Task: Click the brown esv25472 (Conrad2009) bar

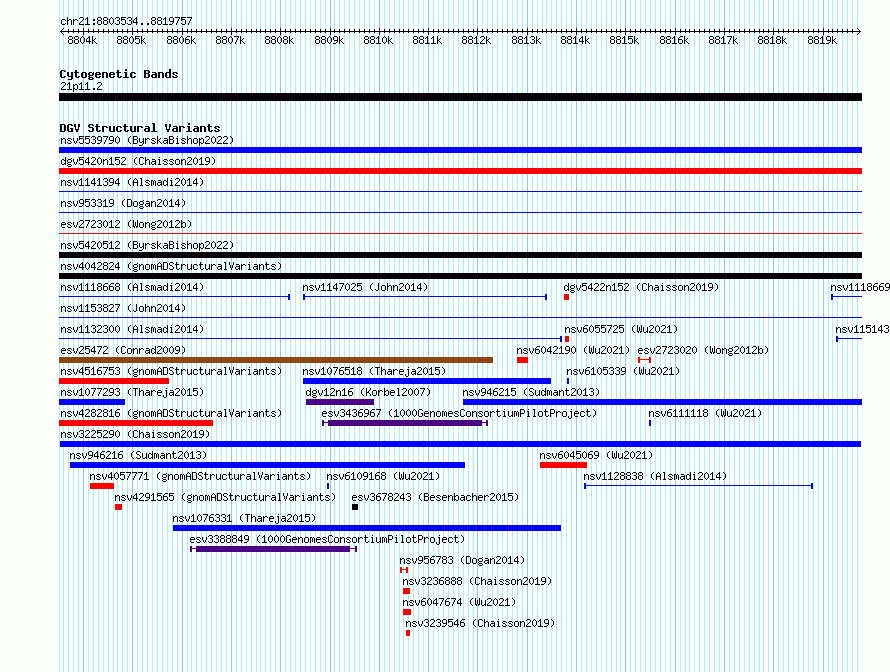Action: 276,360
